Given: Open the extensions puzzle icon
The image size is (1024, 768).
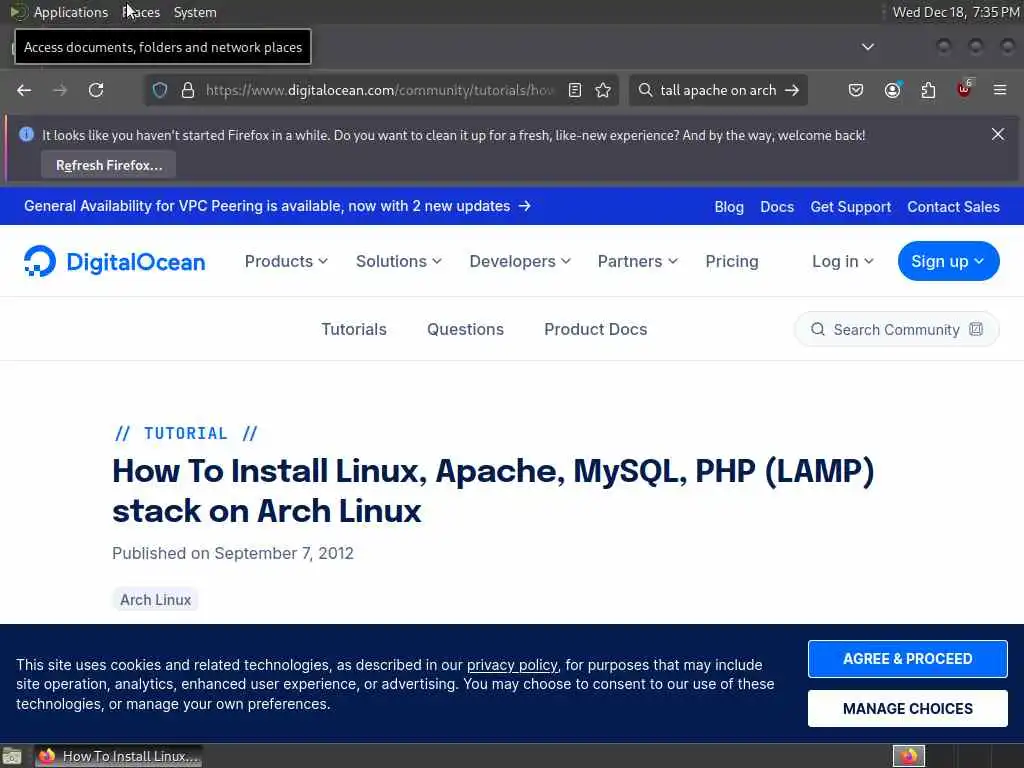Looking at the screenshot, I should (928, 90).
